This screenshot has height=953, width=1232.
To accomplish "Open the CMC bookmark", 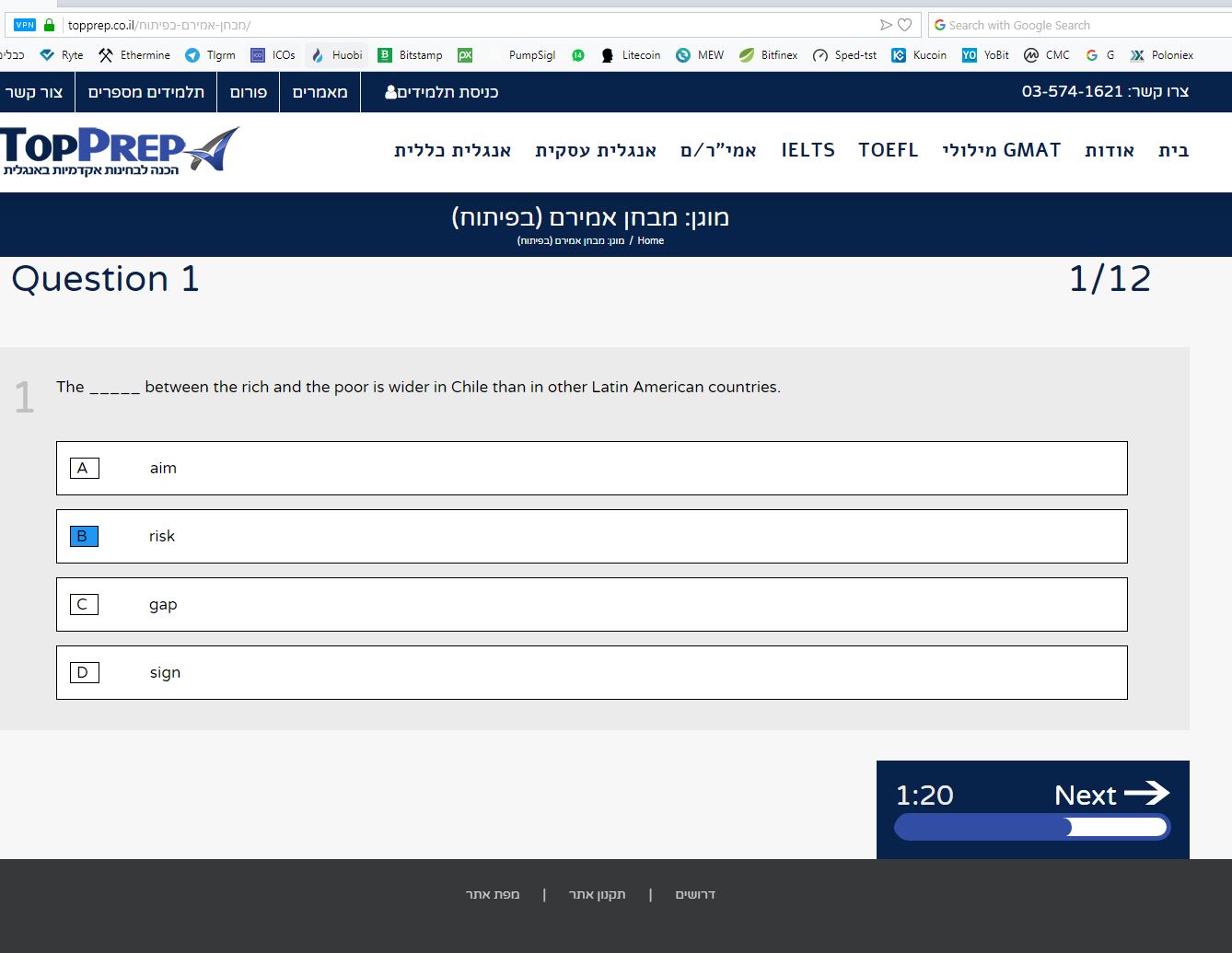I will tap(1047, 55).
